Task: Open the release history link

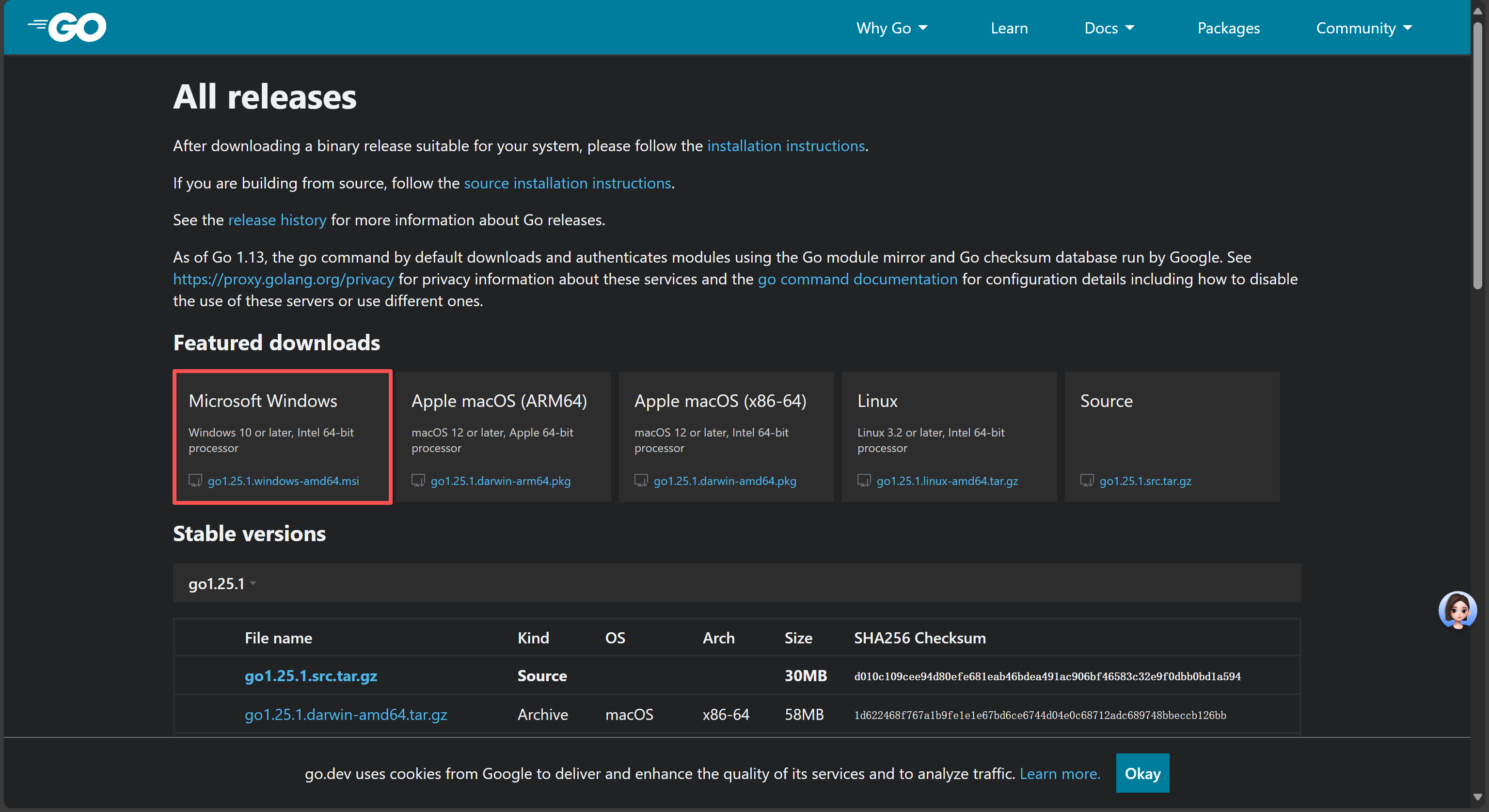Action: click(x=277, y=220)
